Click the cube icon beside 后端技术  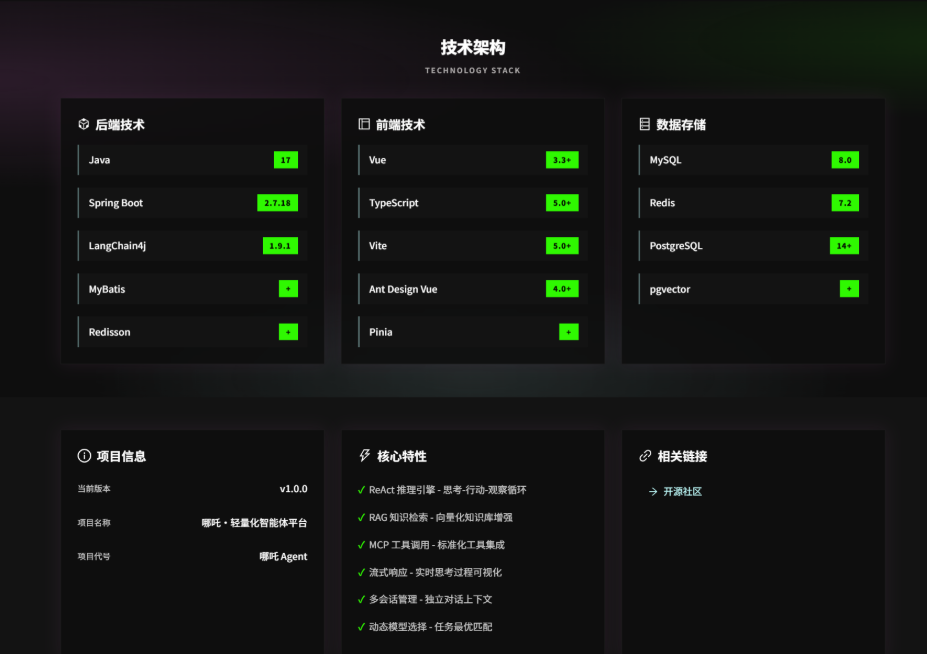83,124
